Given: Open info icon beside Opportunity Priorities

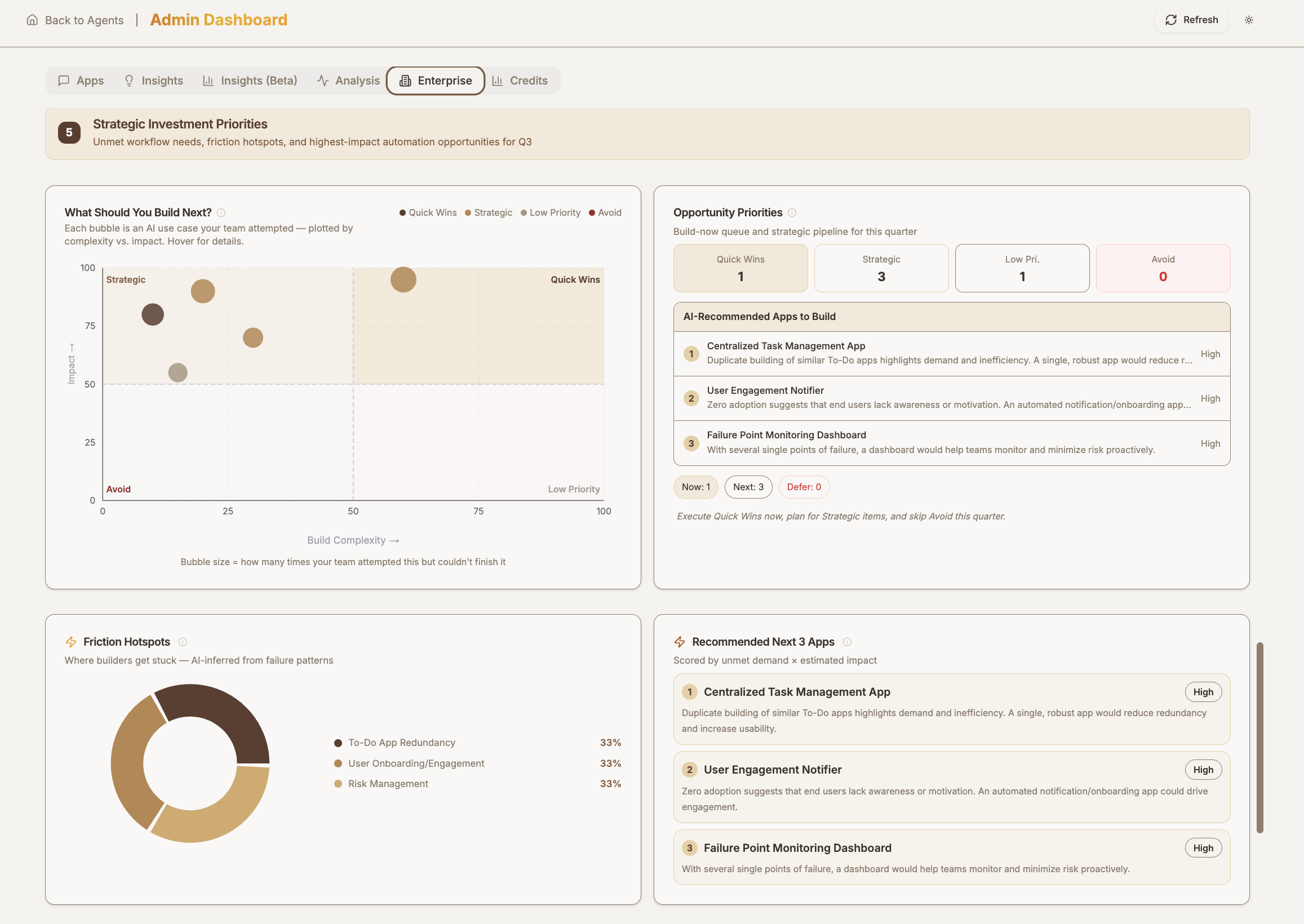Looking at the screenshot, I should (792, 213).
